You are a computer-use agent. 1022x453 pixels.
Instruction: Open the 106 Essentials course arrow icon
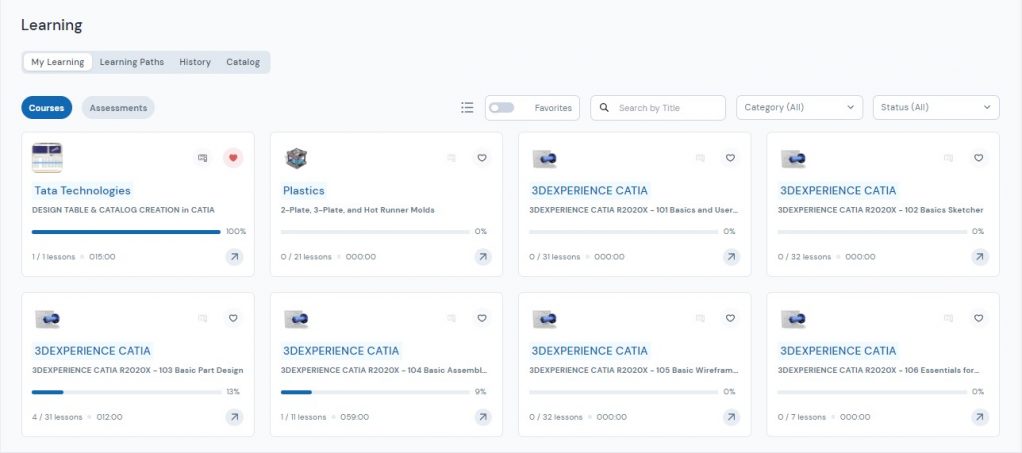point(979,417)
